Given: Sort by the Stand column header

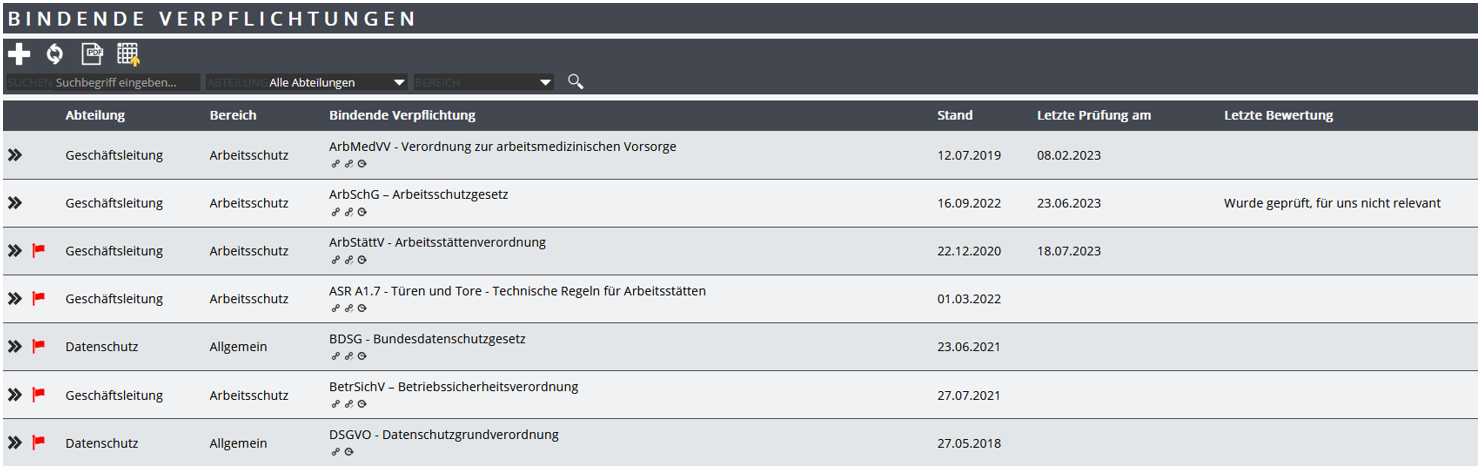Looking at the screenshot, I should 954,115.
